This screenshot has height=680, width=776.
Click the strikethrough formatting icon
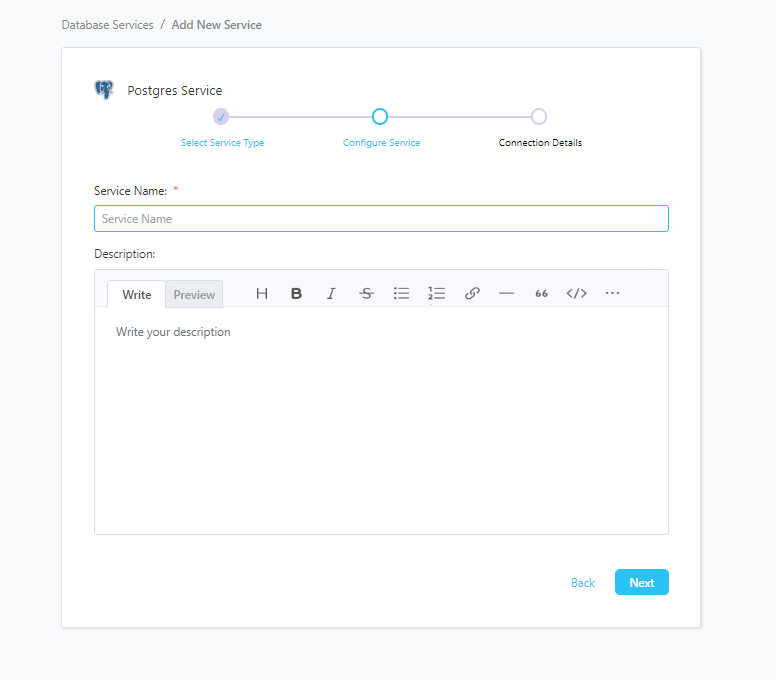tap(366, 293)
